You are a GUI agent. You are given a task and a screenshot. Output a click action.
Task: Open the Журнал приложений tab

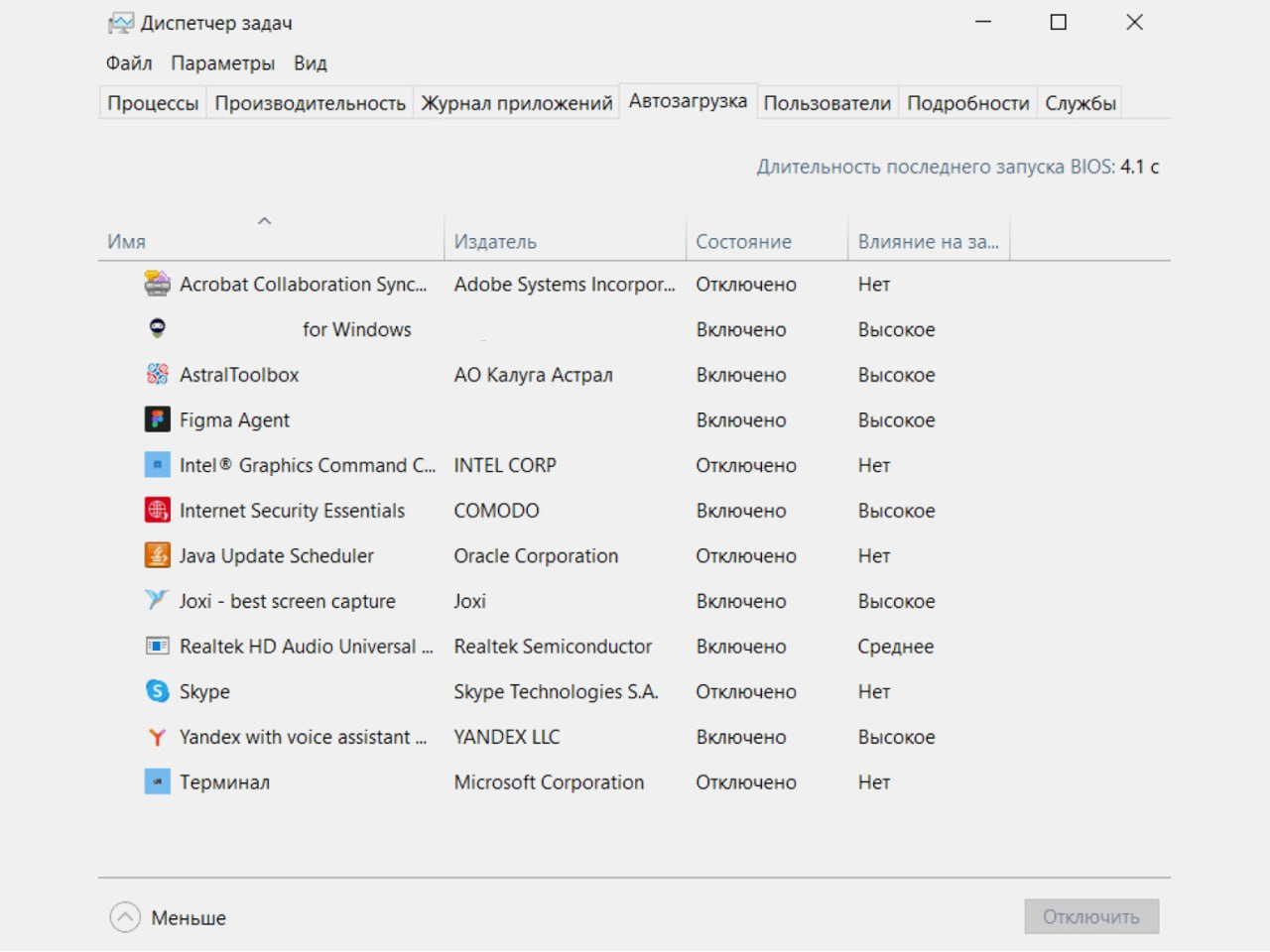(x=517, y=103)
